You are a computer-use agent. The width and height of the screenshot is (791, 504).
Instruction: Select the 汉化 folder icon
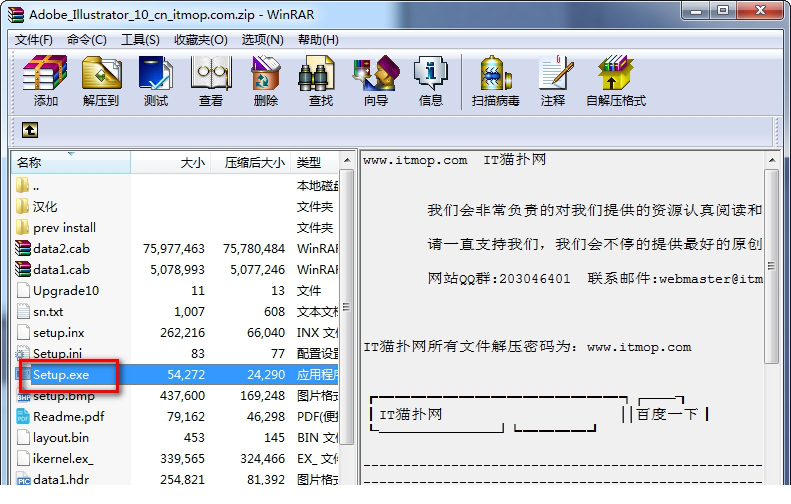coord(23,206)
